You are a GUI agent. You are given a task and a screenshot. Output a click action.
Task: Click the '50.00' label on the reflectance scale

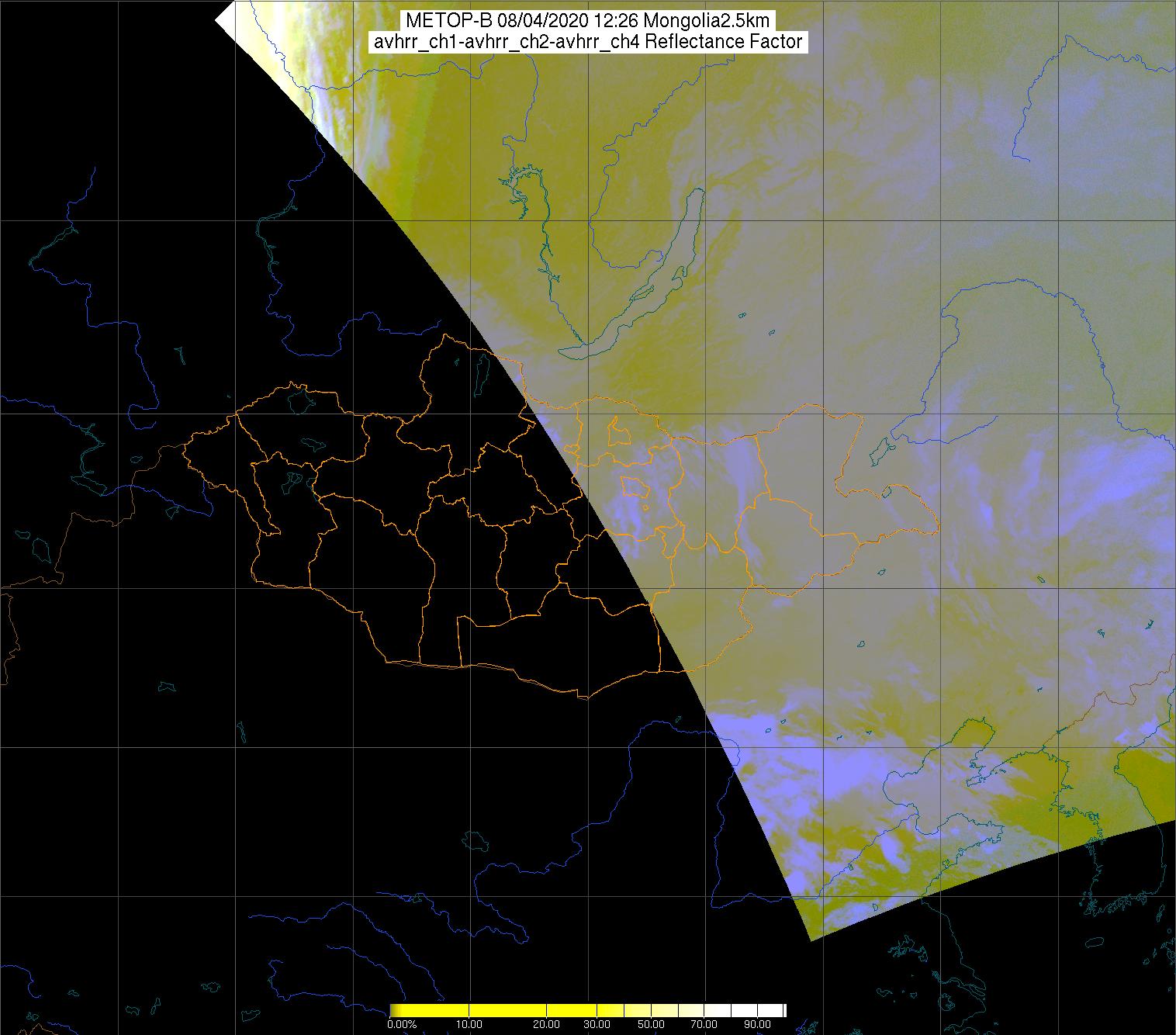coord(652,1024)
